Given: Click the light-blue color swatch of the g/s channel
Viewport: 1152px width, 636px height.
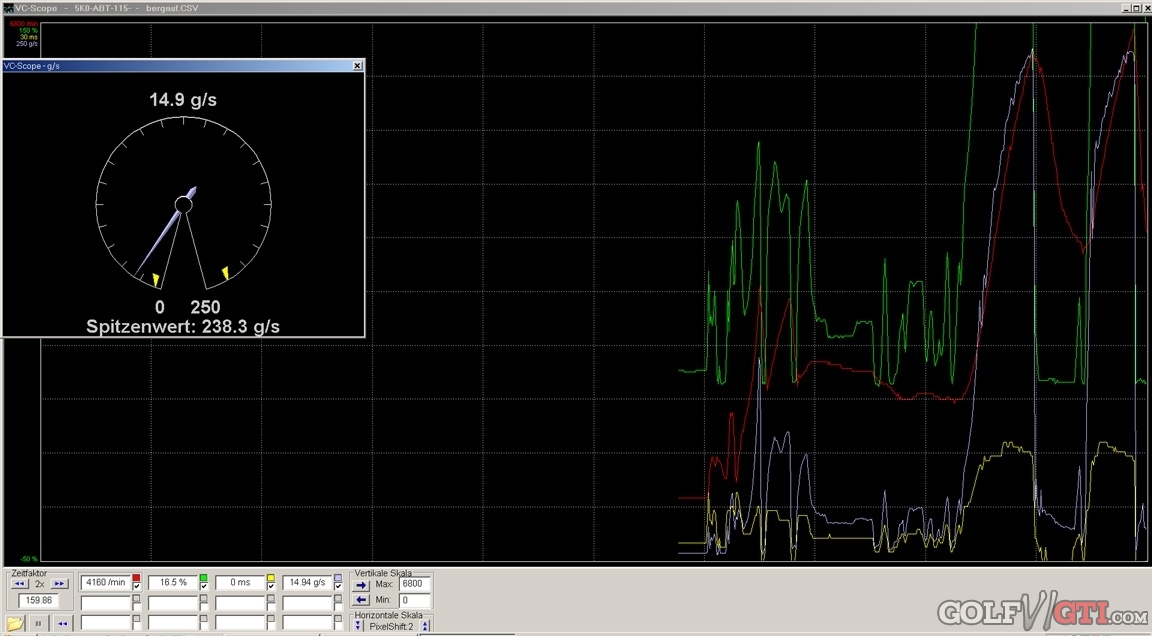Looking at the screenshot, I should coord(338,579).
